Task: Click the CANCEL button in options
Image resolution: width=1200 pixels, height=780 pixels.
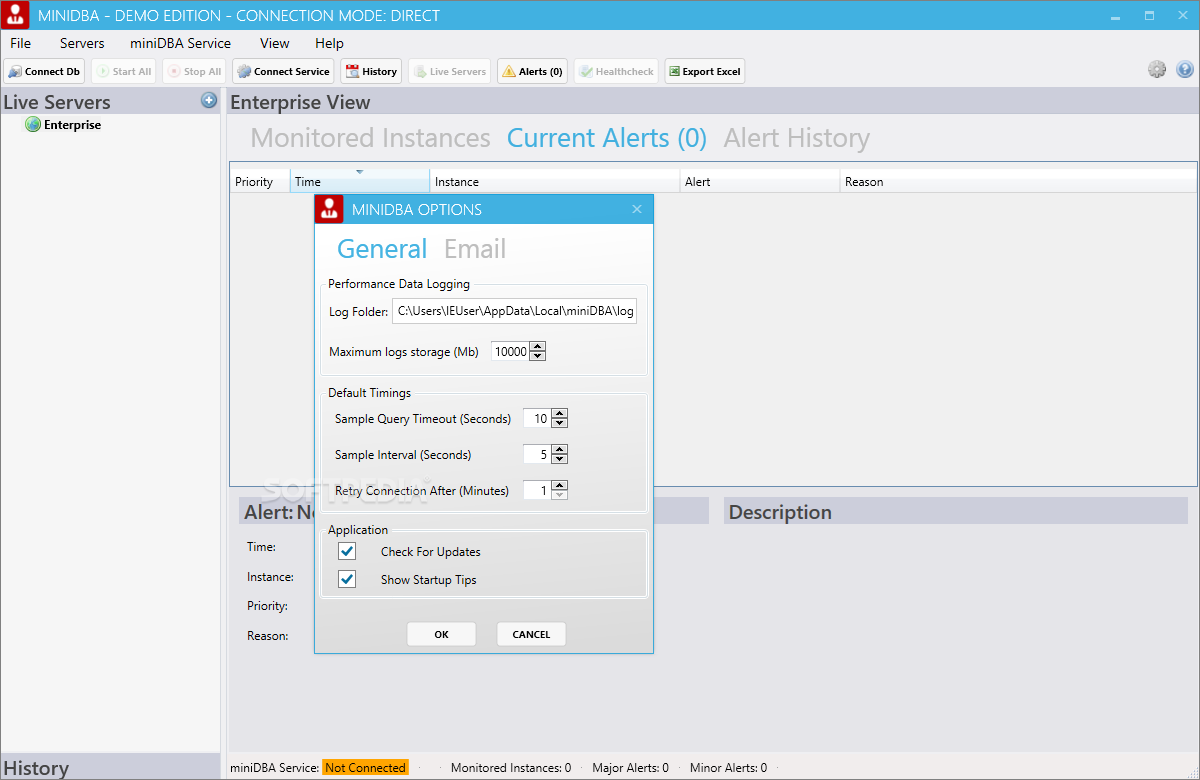Action: tap(531, 634)
